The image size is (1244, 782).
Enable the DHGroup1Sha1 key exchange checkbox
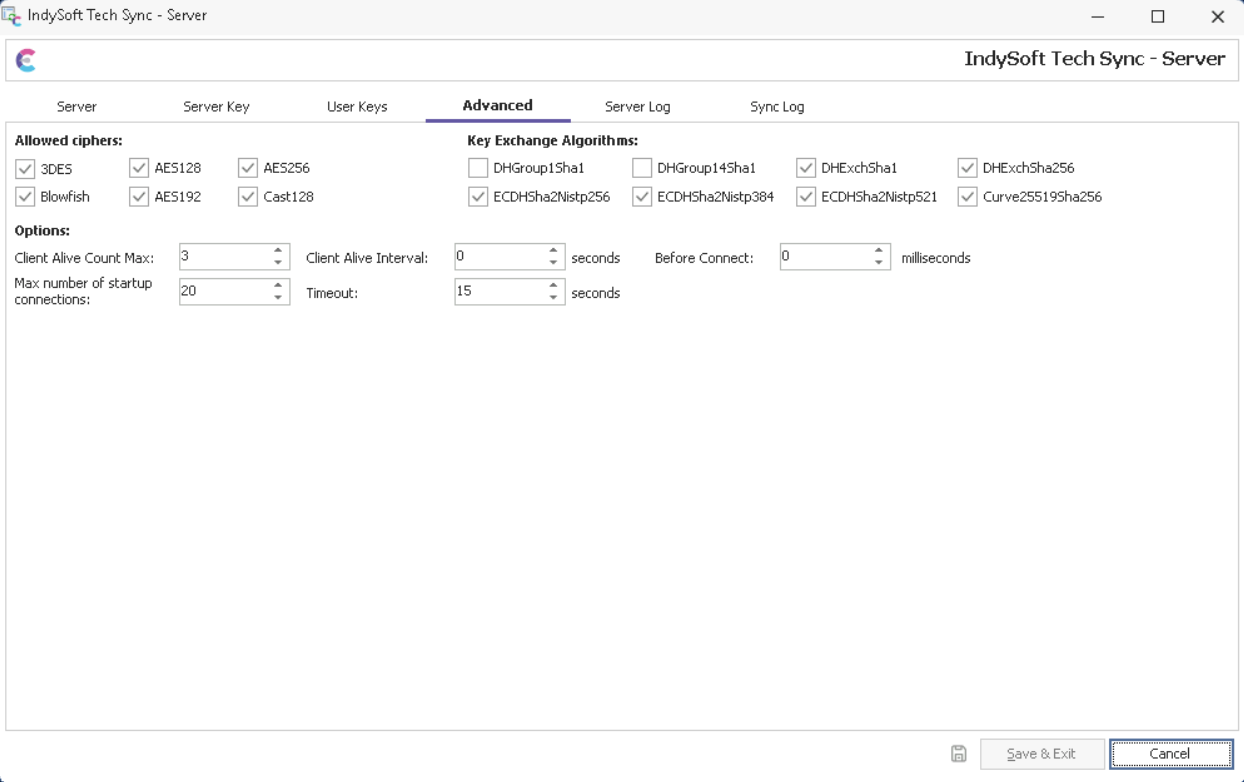[478, 168]
